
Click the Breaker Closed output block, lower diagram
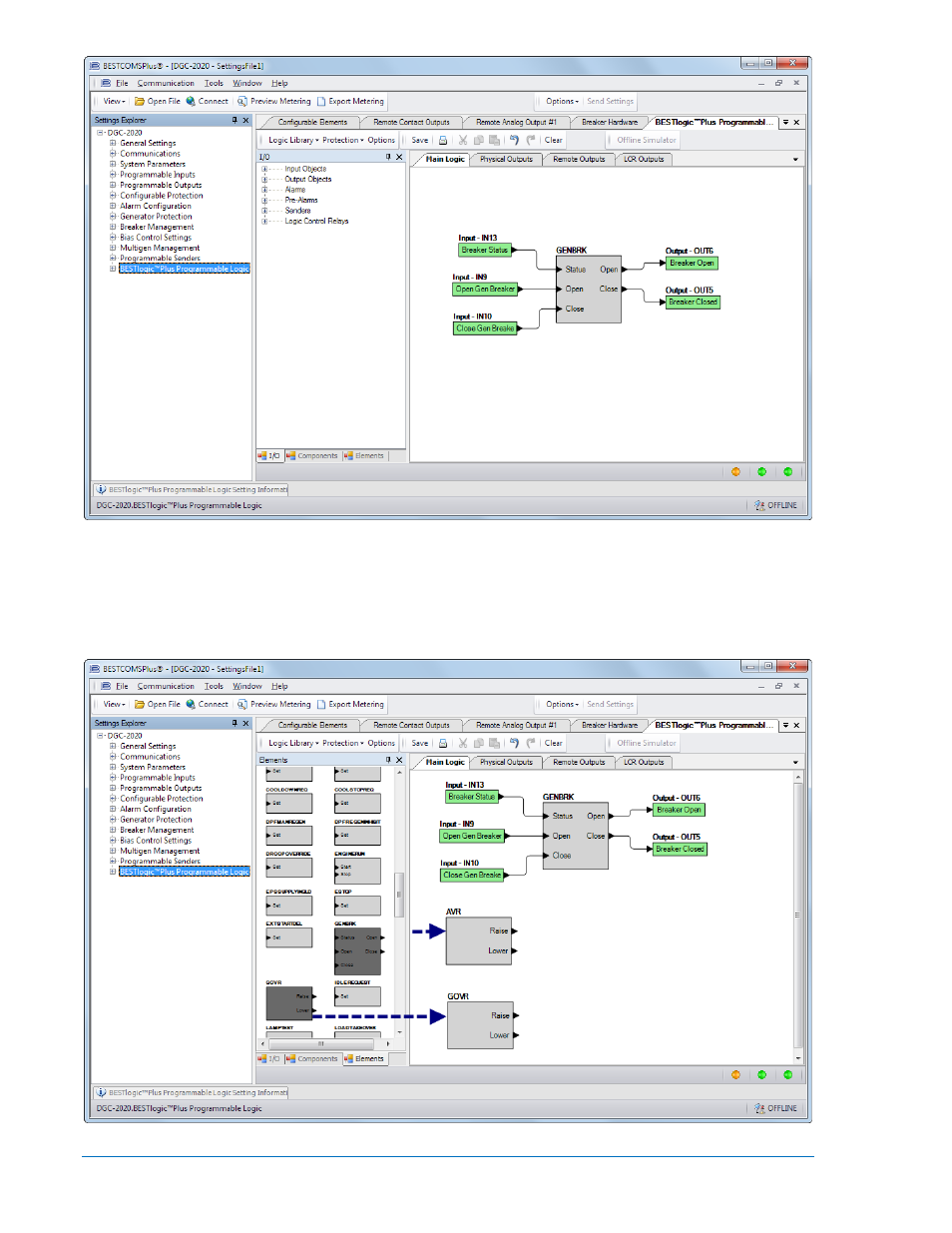[680, 850]
